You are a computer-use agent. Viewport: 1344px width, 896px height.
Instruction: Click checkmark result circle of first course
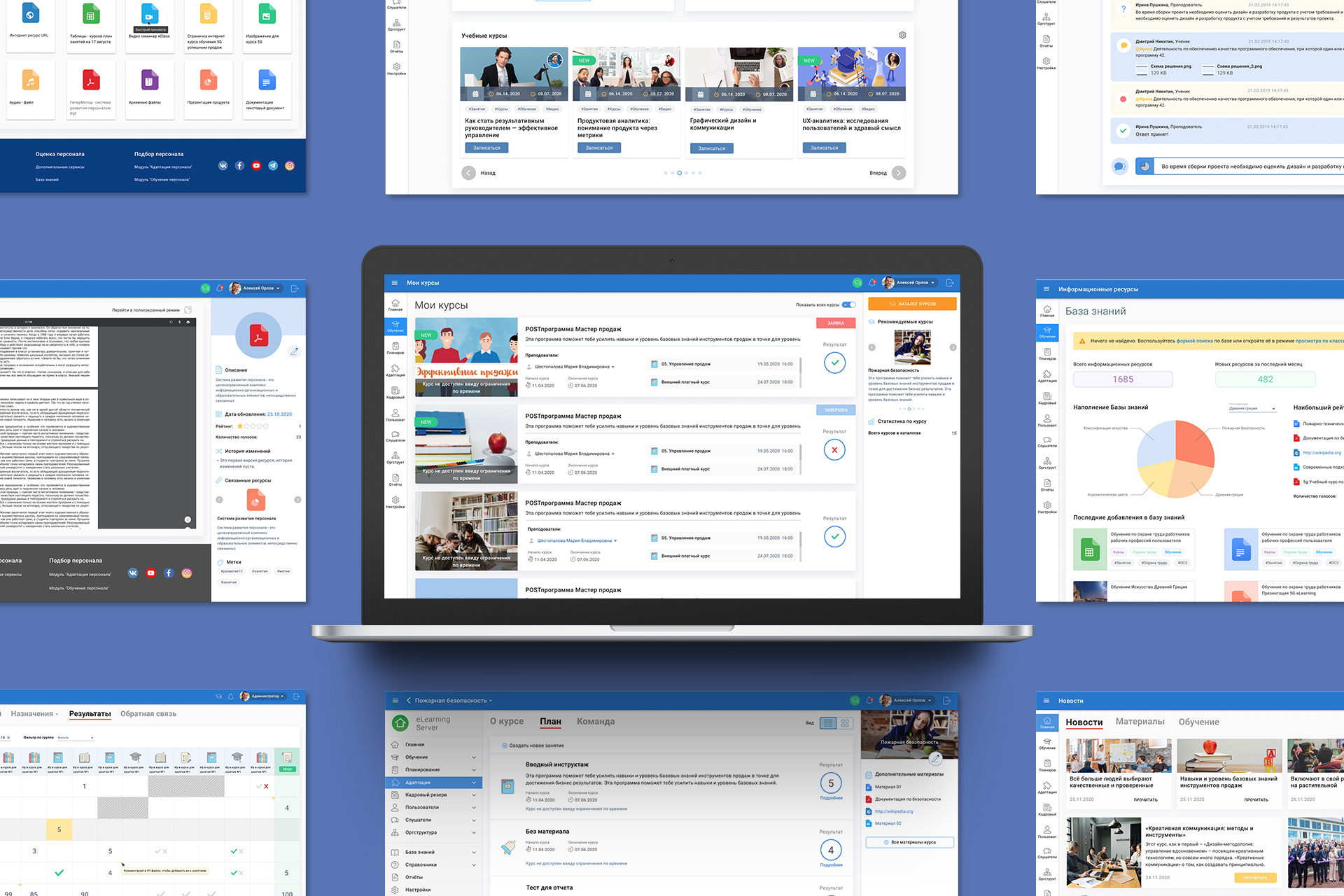point(834,363)
